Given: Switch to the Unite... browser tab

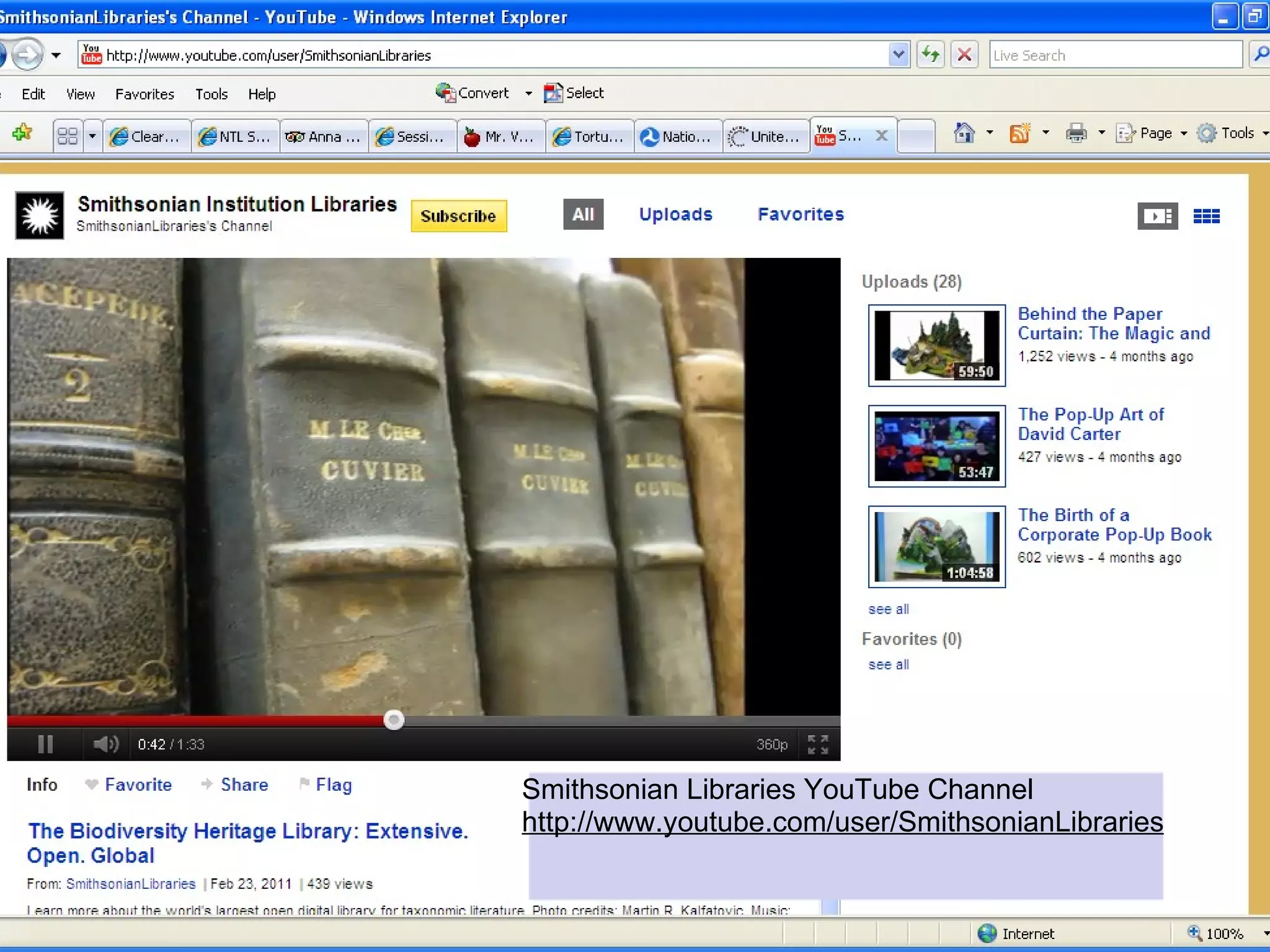Looking at the screenshot, I should [766, 136].
